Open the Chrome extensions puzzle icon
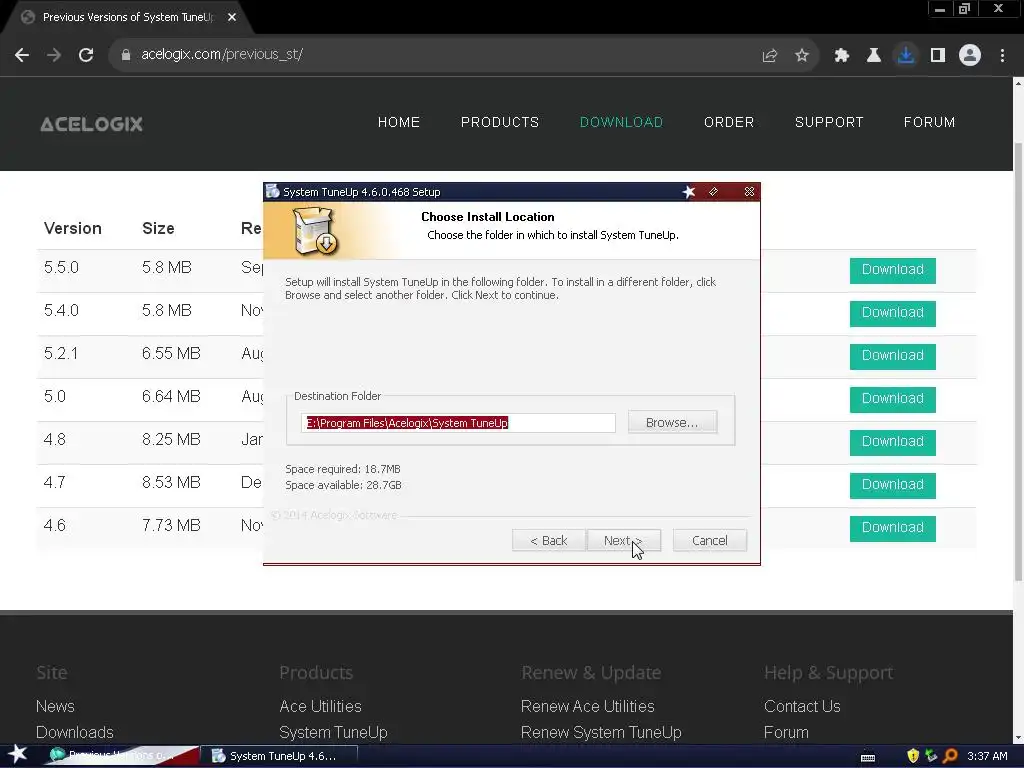Screen dimensions: 1024x768 pos(842,56)
